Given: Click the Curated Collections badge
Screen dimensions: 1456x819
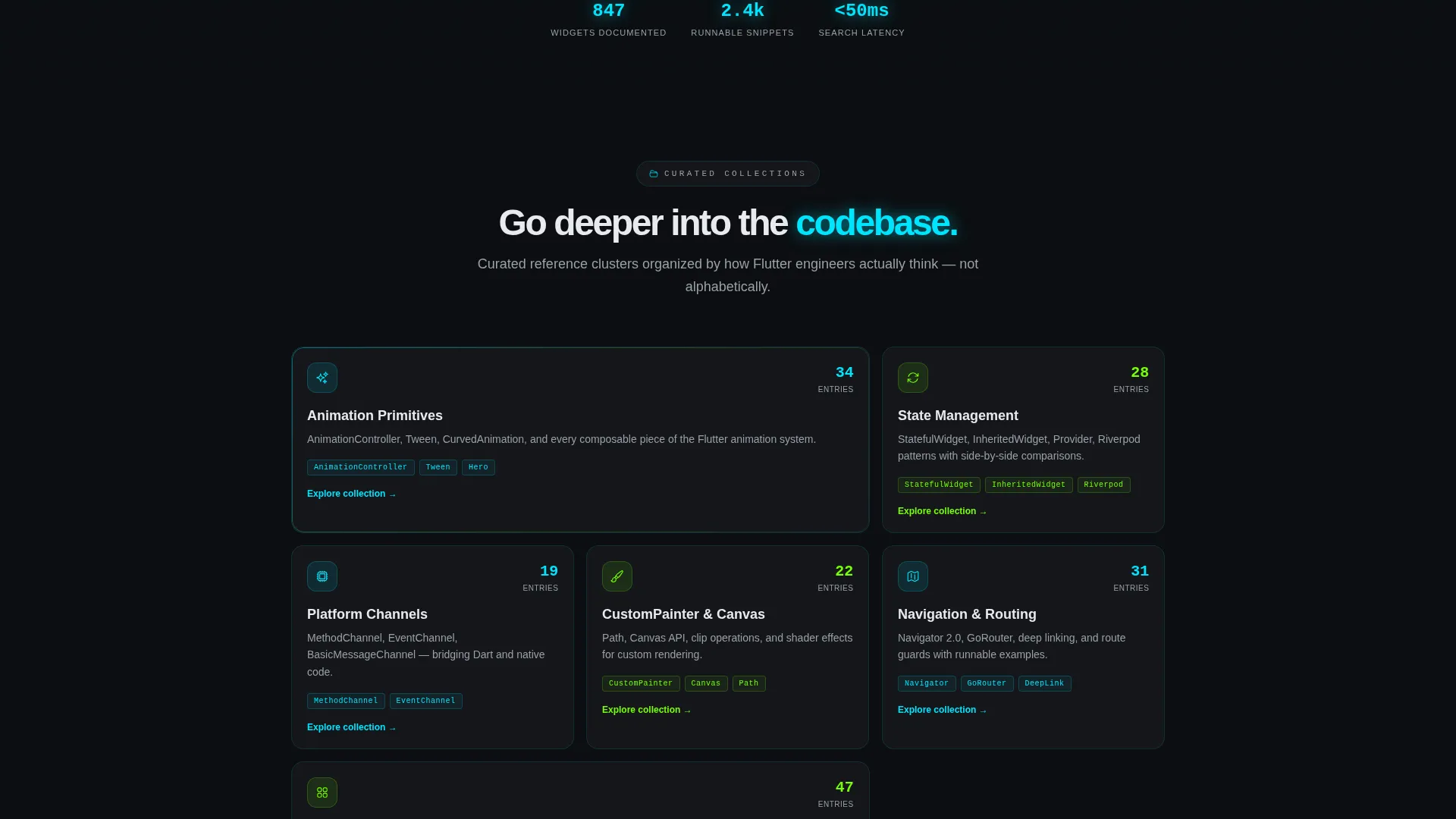Looking at the screenshot, I should 728,174.
